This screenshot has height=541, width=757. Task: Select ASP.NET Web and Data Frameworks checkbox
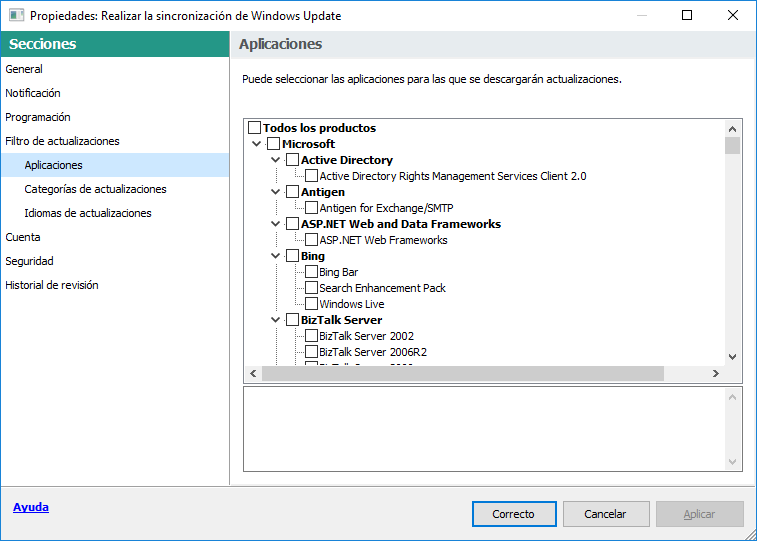tap(293, 224)
